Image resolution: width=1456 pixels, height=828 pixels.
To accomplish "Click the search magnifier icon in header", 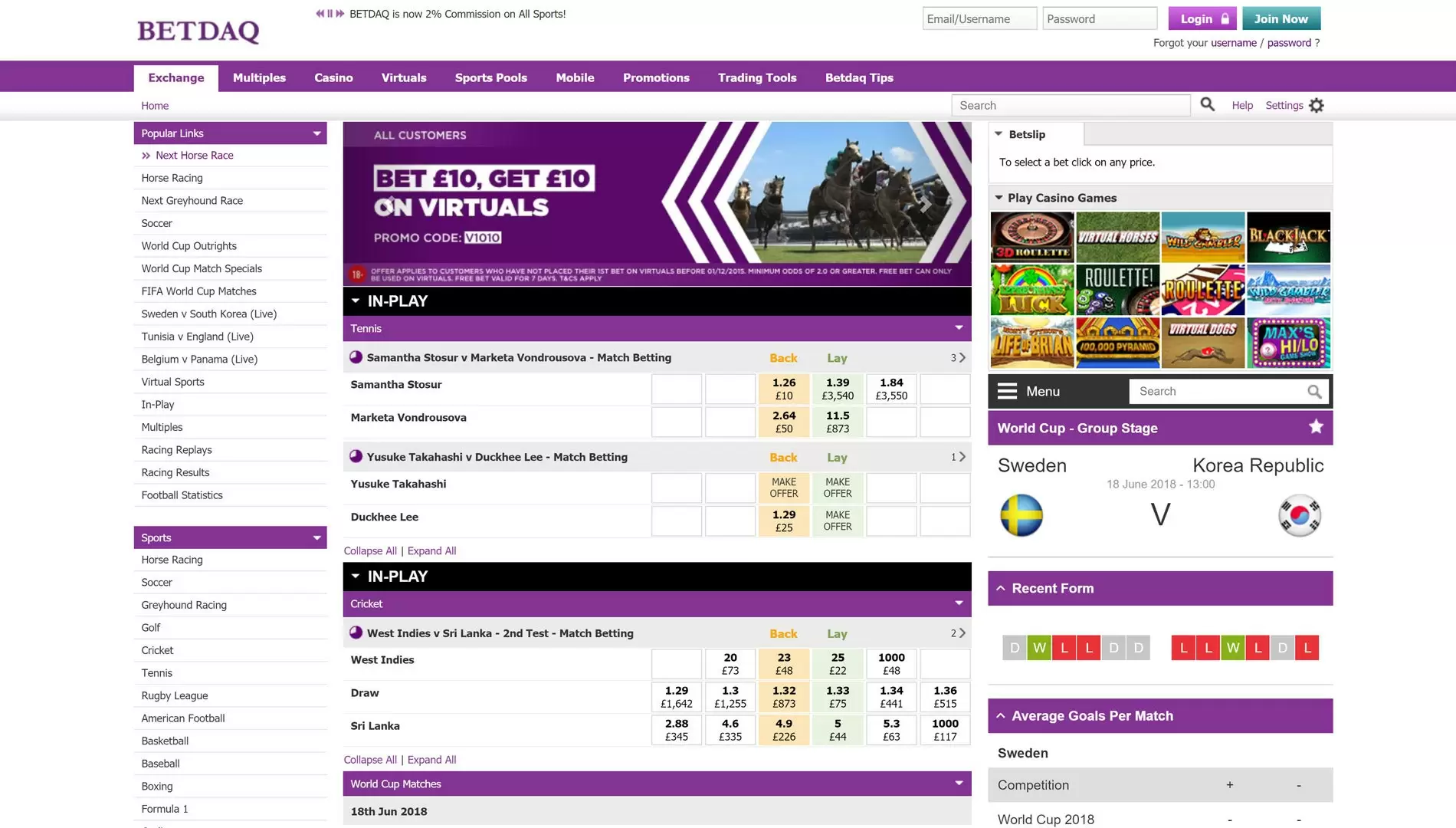I will (1207, 104).
